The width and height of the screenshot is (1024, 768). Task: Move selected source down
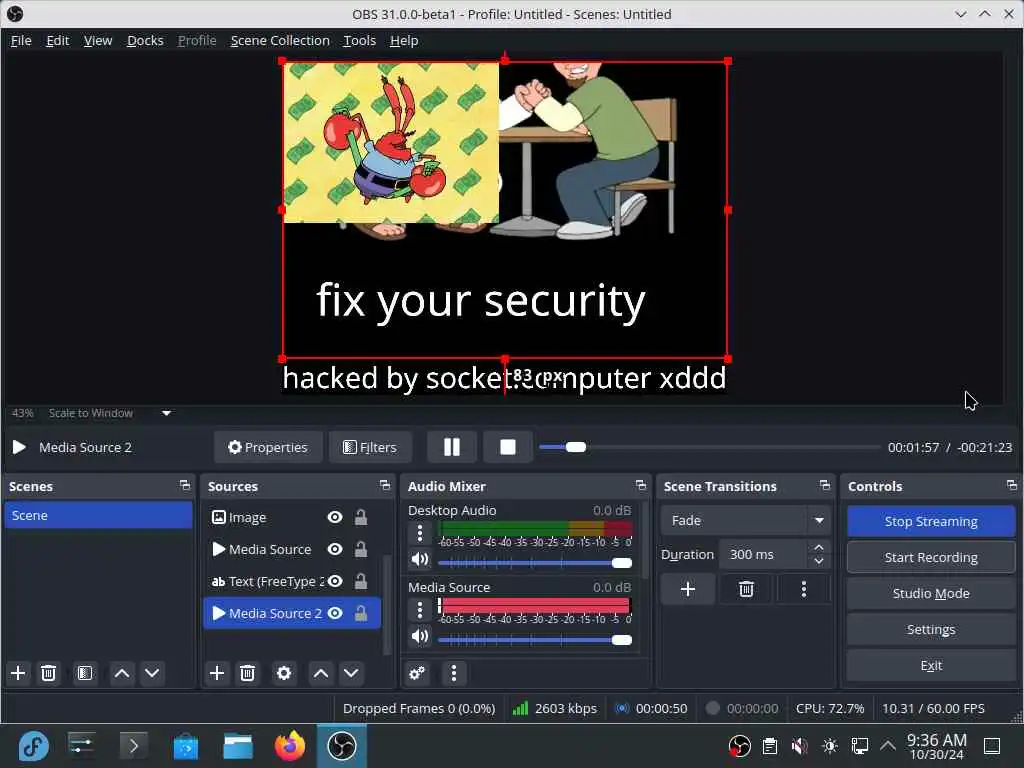click(x=351, y=673)
